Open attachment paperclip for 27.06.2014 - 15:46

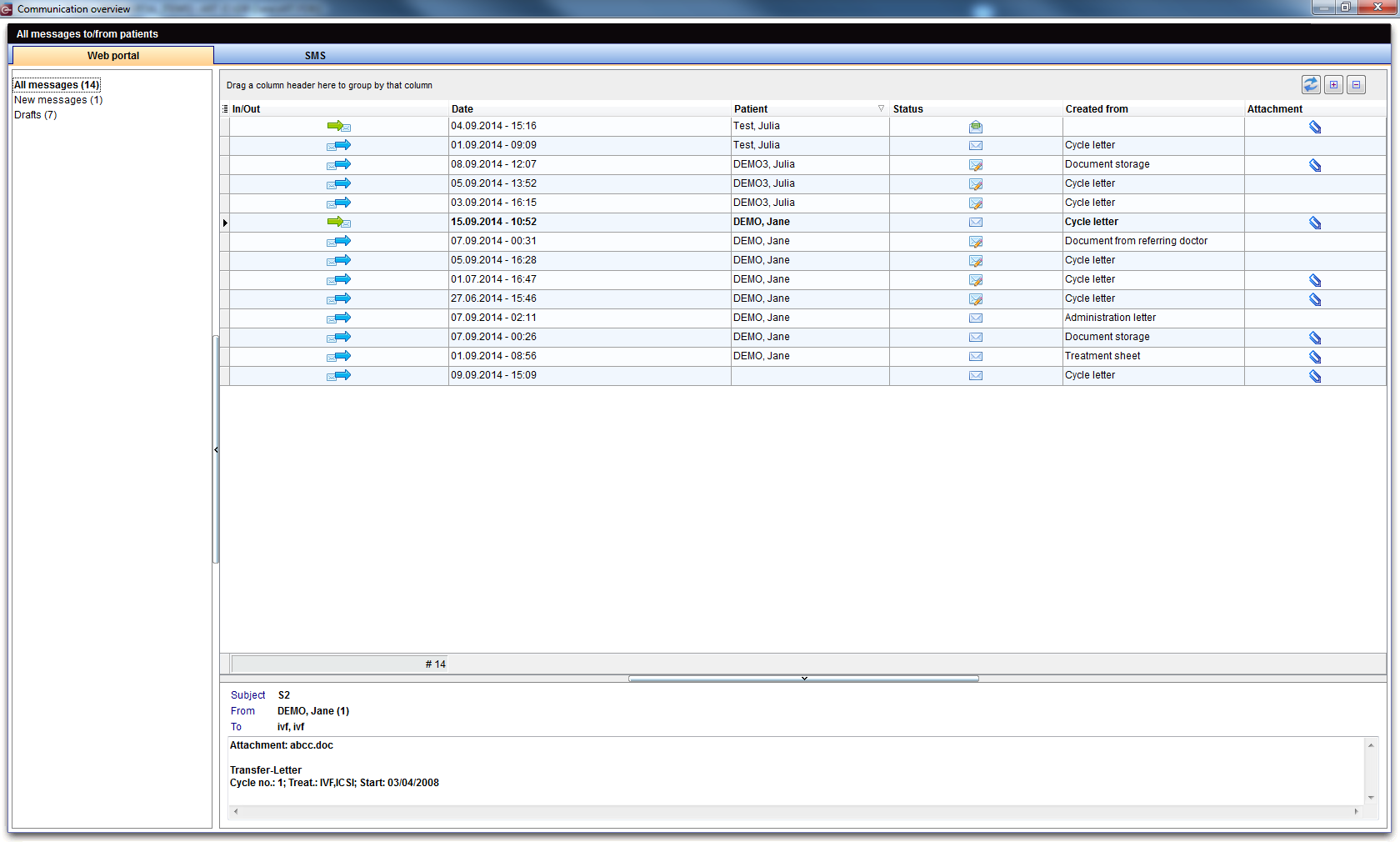pyautogui.click(x=1315, y=299)
